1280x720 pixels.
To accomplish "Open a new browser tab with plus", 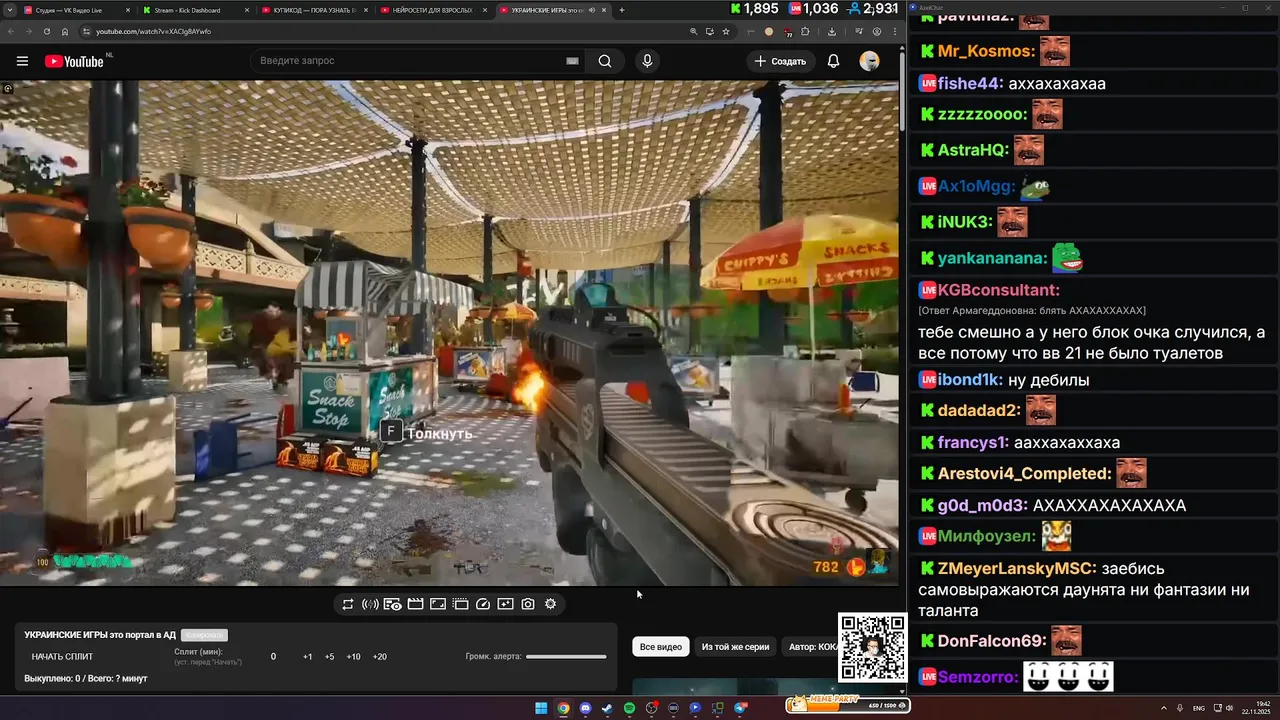I will click(622, 10).
